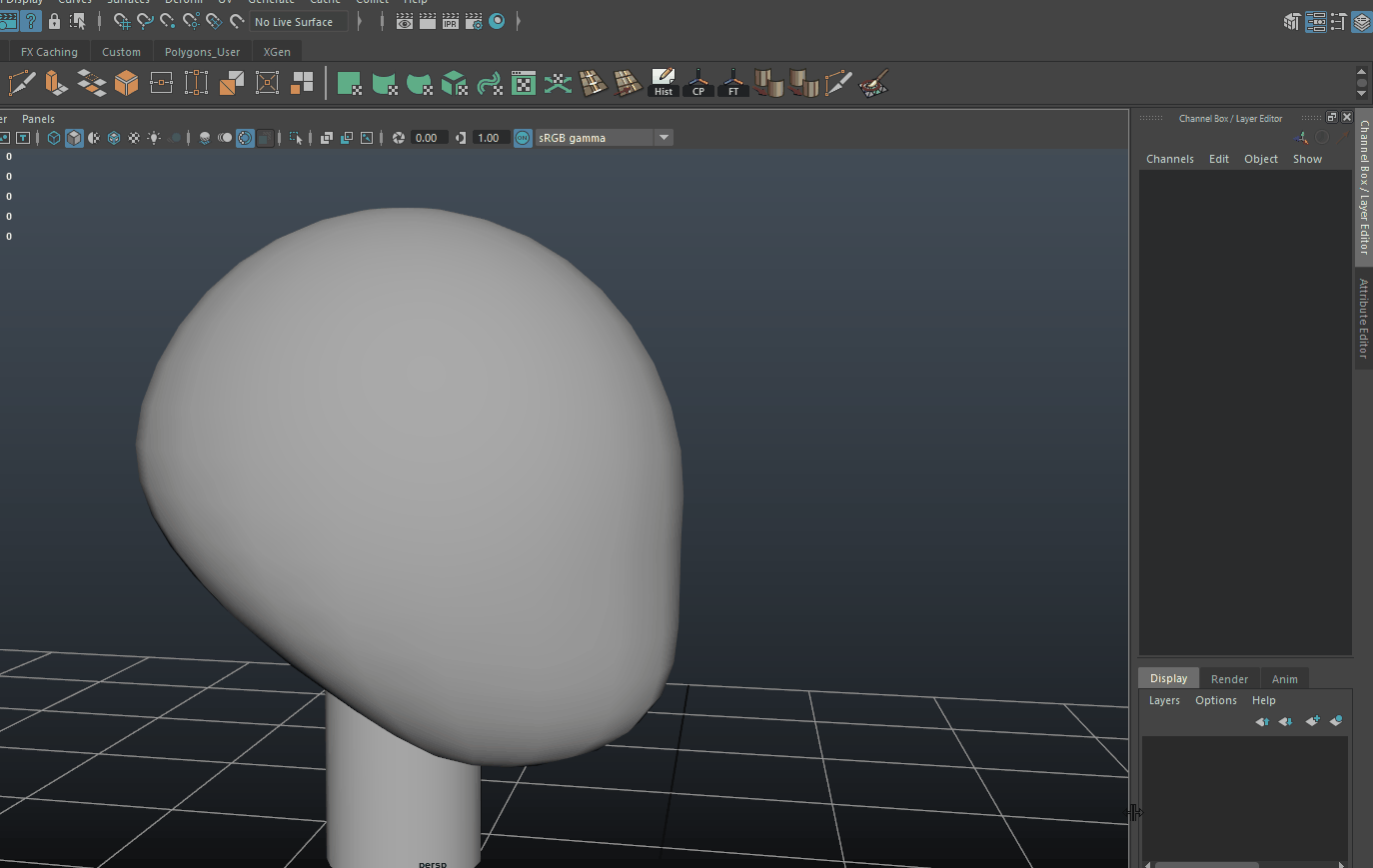This screenshot has height=868, width=1373.
Task: Show the Modeling Toolkit panel icon
Action: tap(1292, 21)
